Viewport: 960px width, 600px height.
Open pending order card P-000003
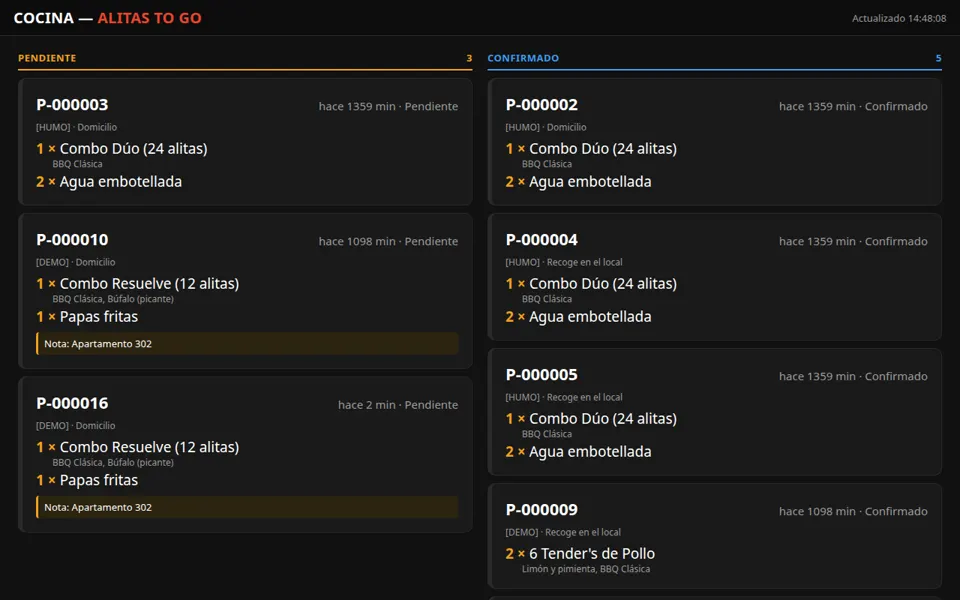(x=245, y=141)
